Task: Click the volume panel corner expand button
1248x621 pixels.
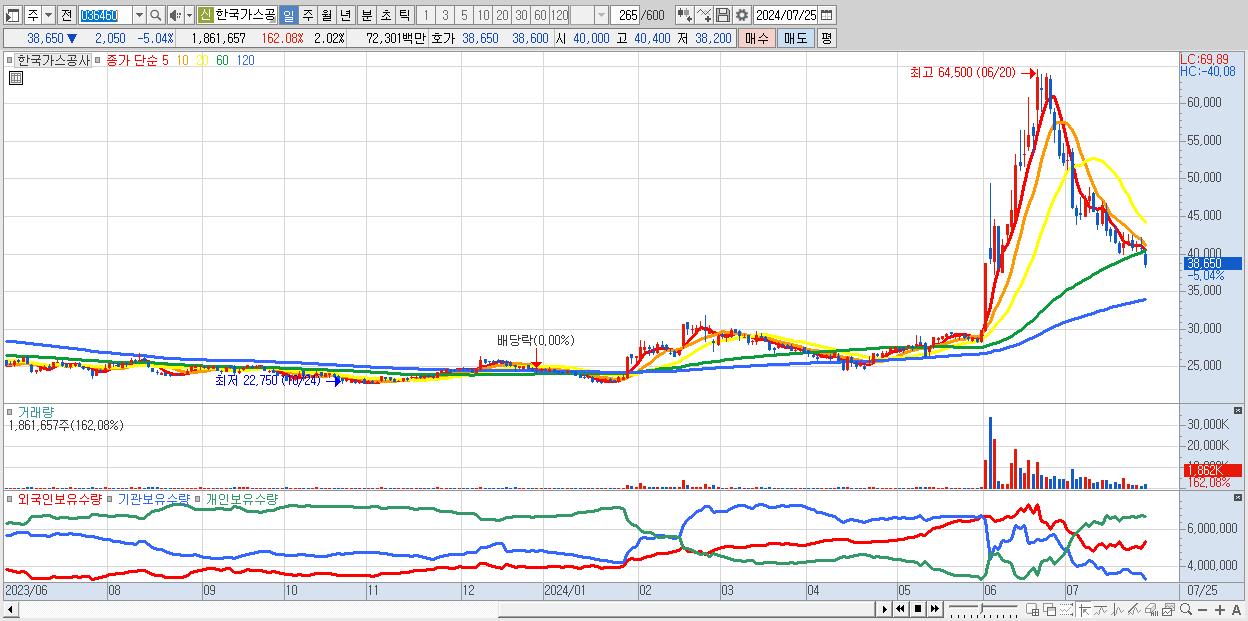Action: pyautogui.click(x=1238, y=411)
